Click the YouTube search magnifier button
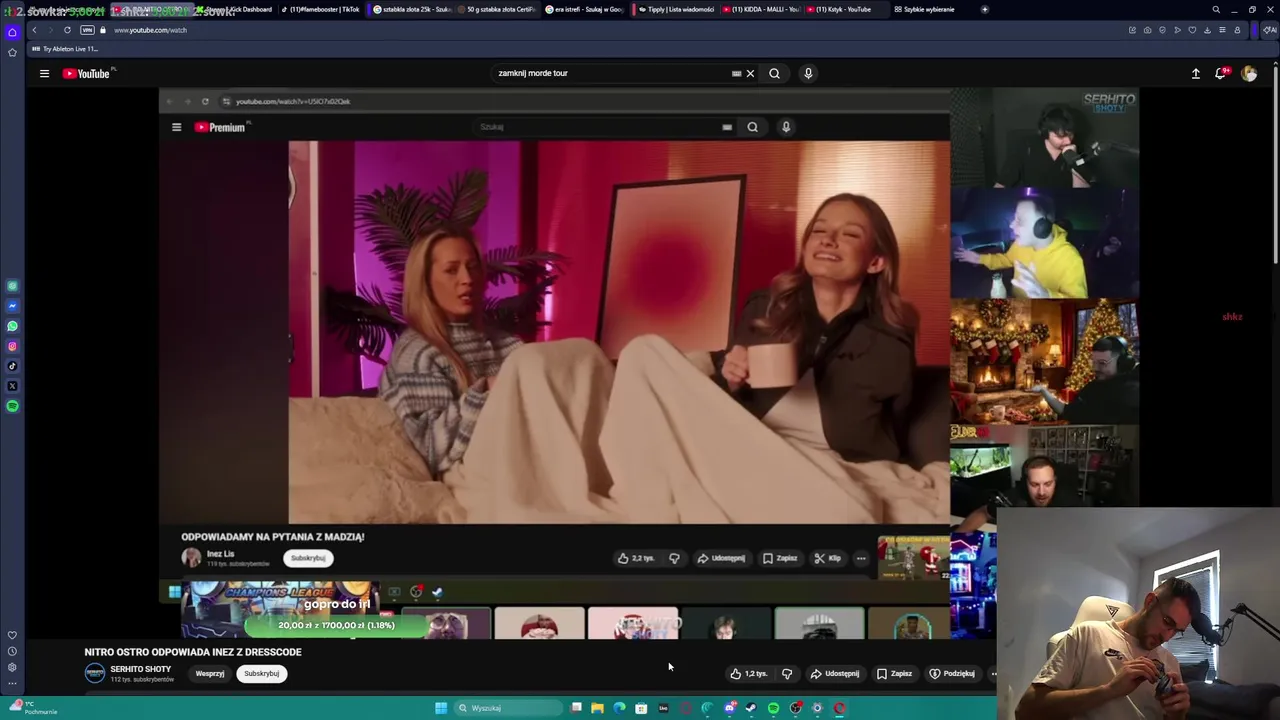 (x=774, y=73)
